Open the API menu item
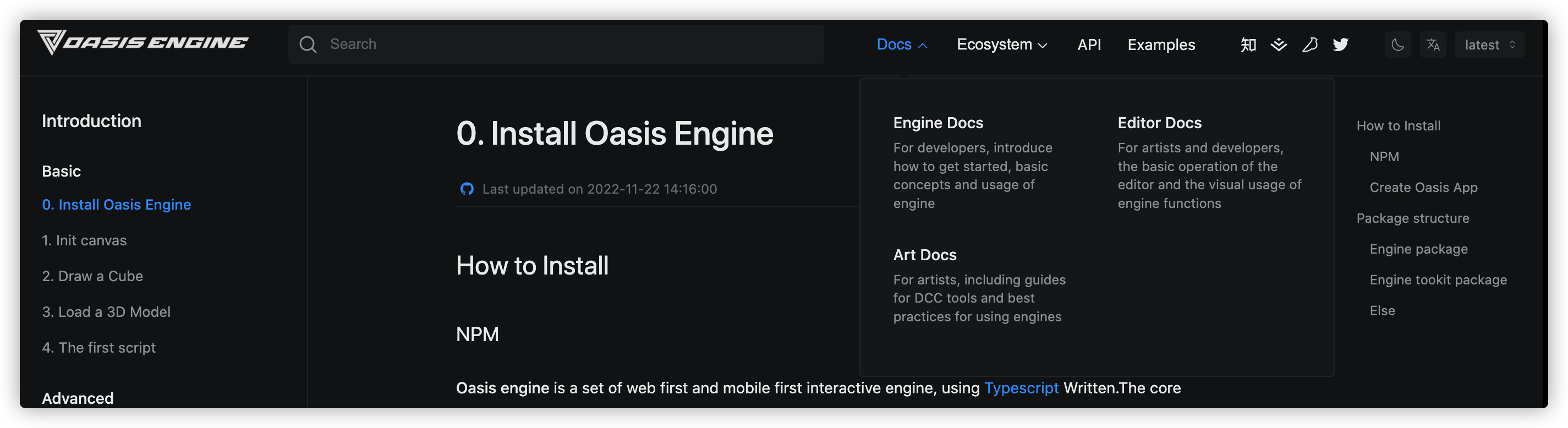The height and width of the screenshot is (428, 1568). [x=1089, y=45]
